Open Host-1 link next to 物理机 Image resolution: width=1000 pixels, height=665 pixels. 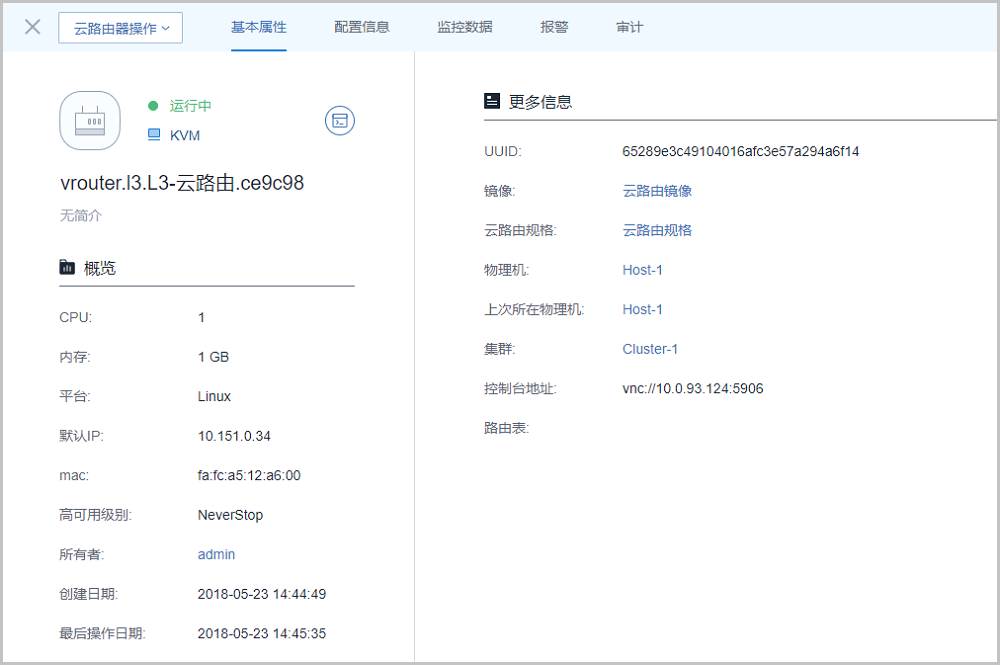(x=642, y=270)
